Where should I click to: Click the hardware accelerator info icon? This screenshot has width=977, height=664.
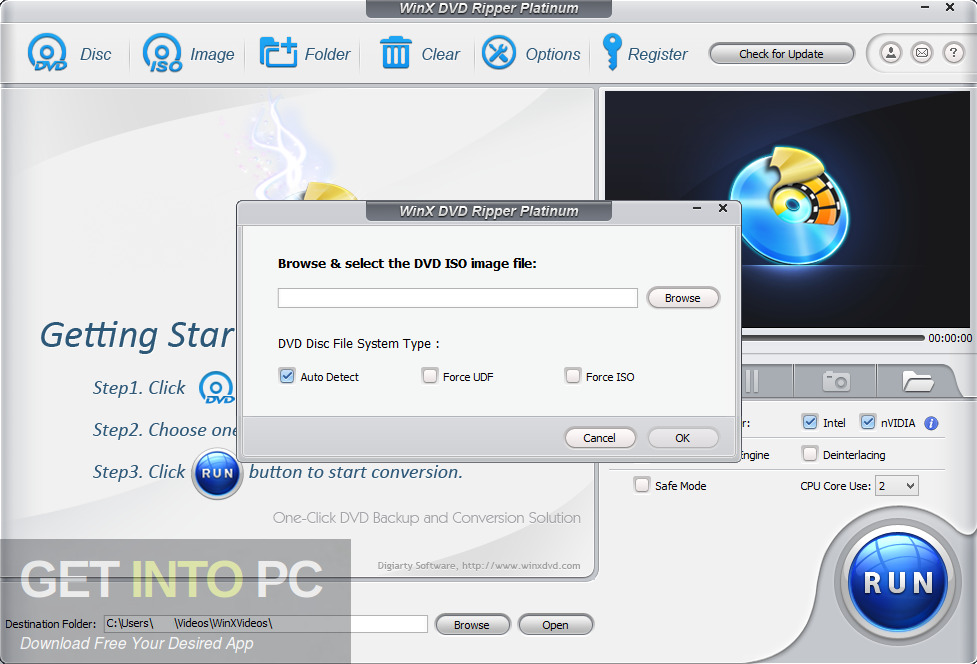point(931,424)
